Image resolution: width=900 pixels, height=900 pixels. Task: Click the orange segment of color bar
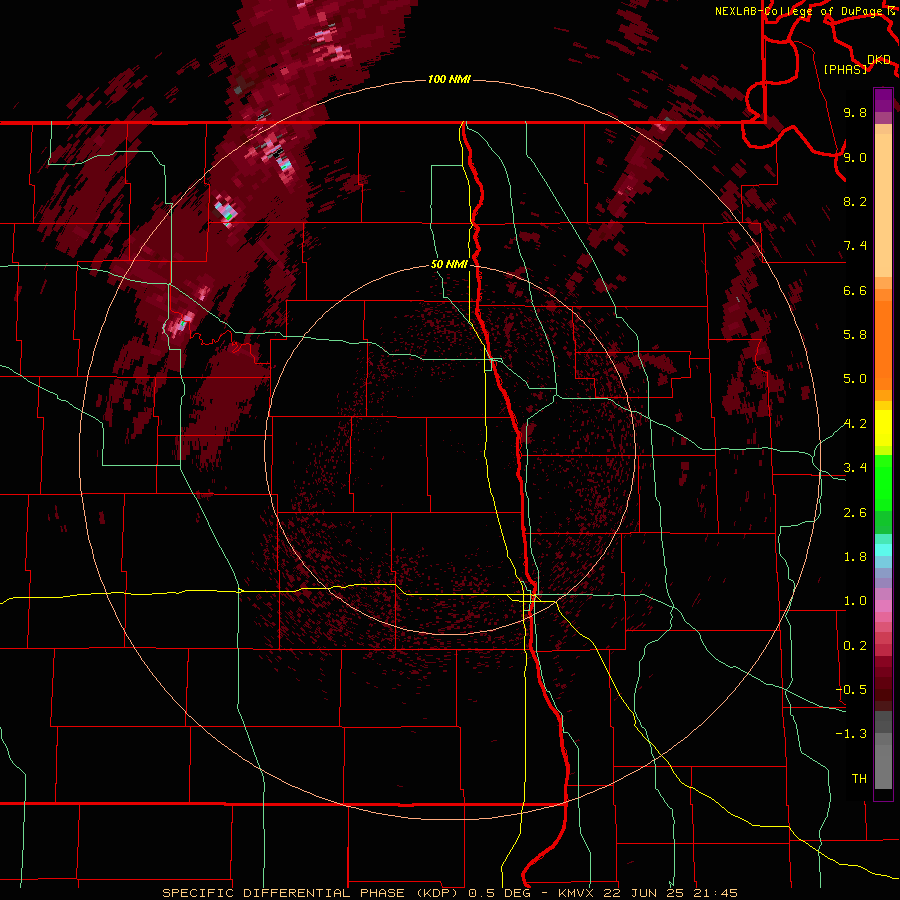point(883,346)
